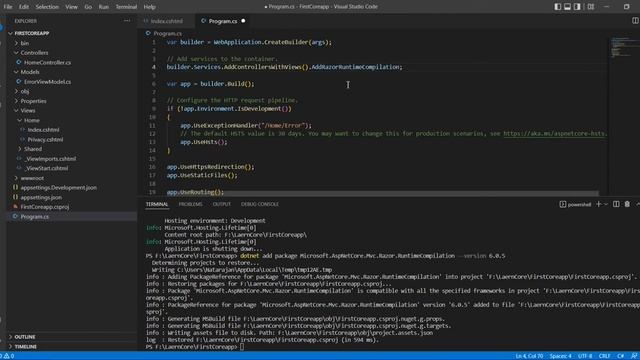Kill terminal using trash icon

[627, 204]
